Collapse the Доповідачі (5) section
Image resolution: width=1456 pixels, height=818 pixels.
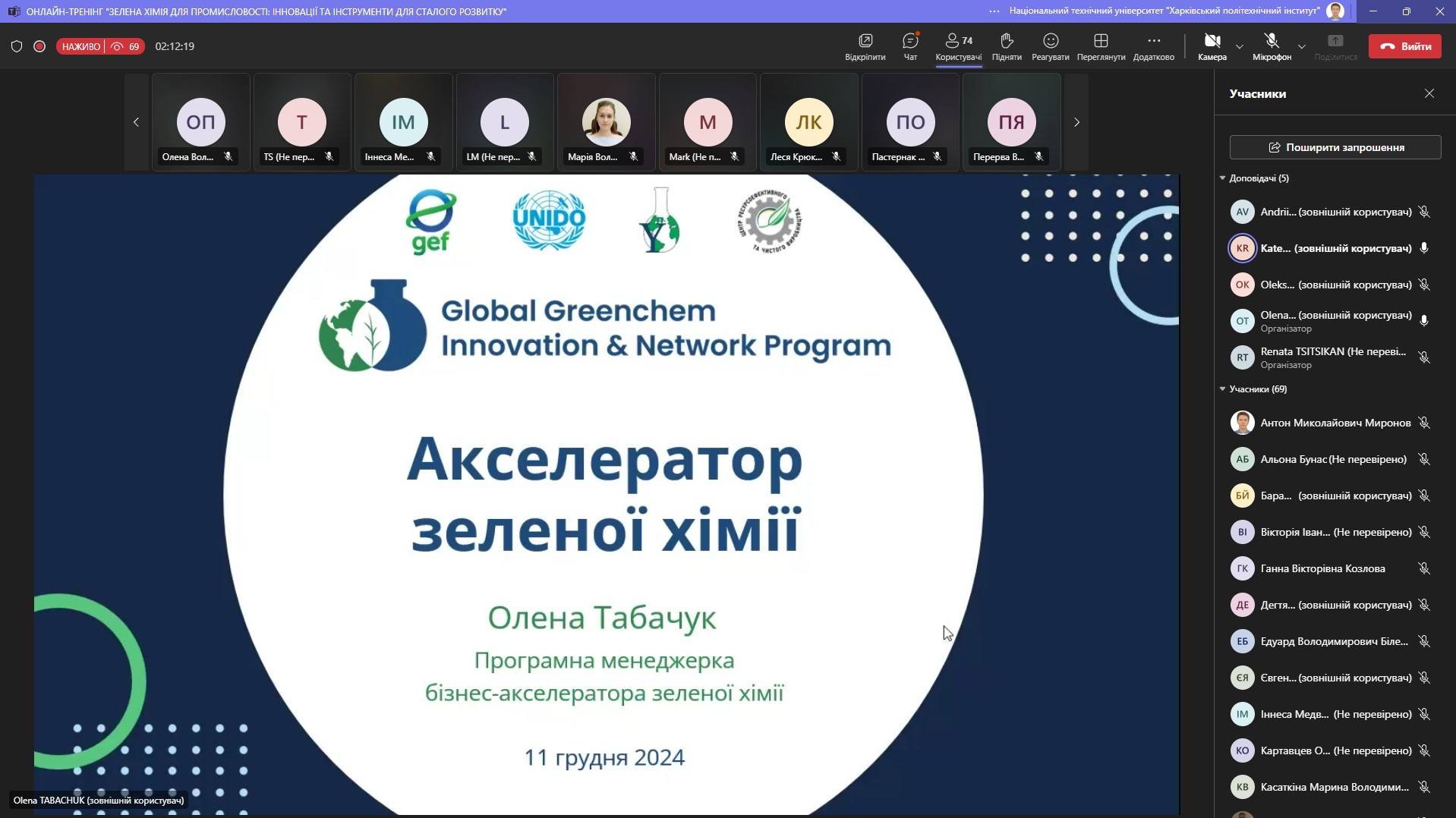1223,178
